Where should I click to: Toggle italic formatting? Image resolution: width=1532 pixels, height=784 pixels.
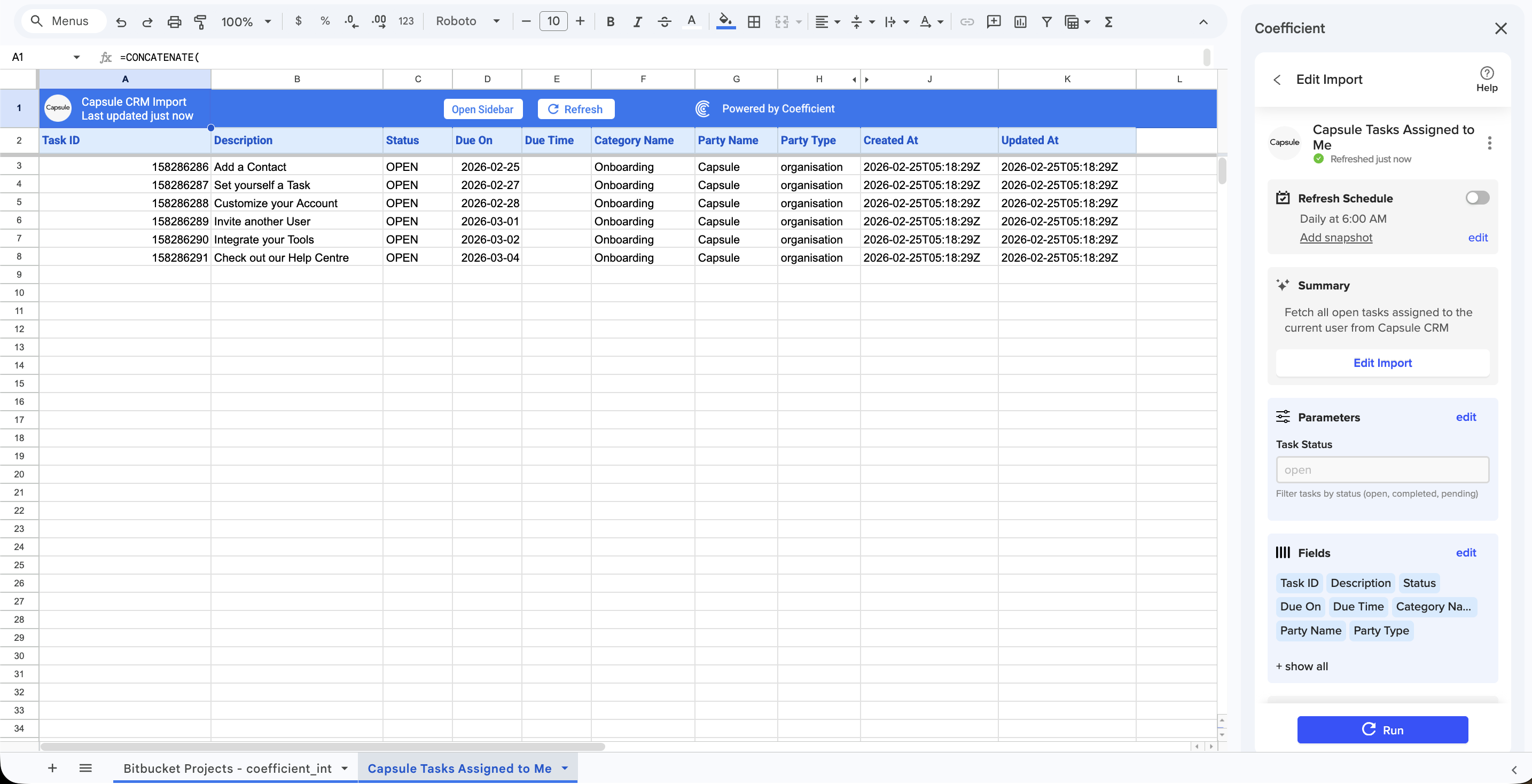click(638, 22)
